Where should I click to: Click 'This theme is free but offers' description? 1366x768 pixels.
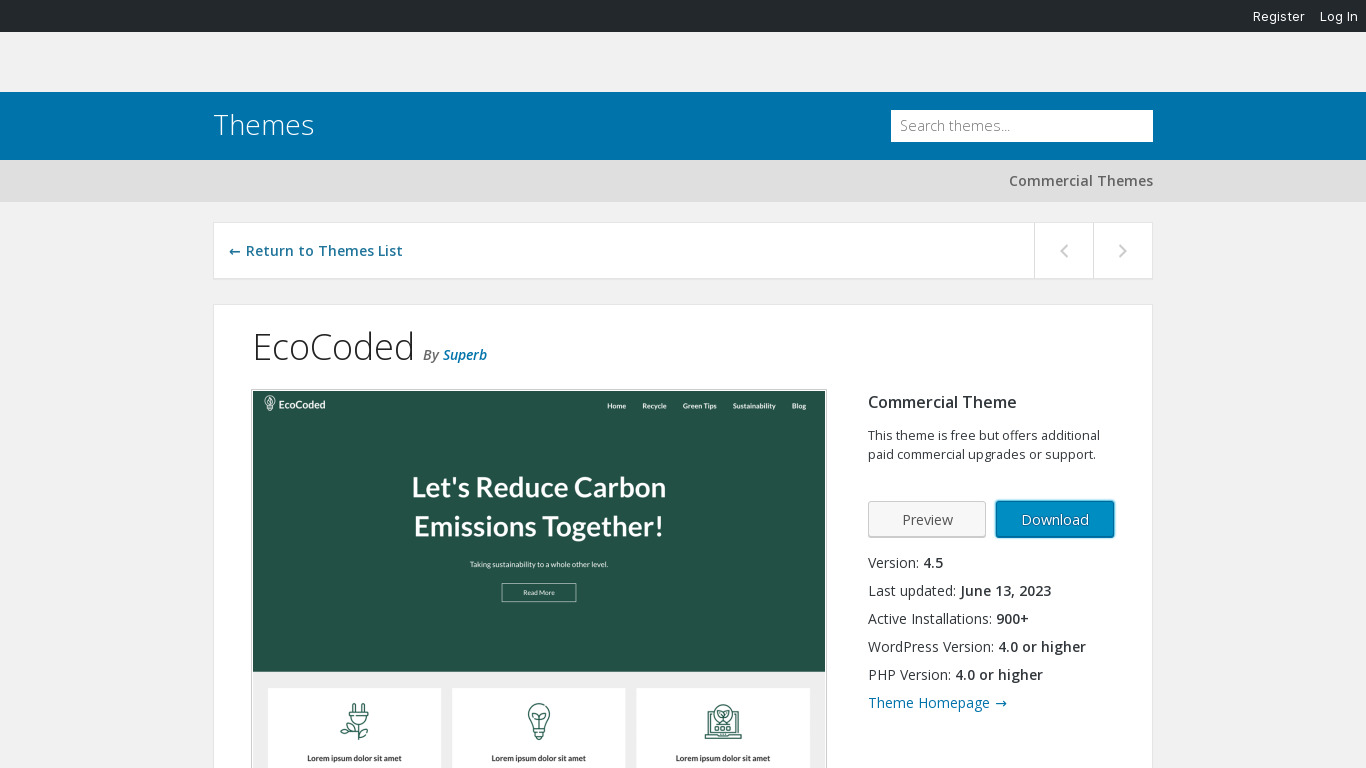pos(984,445)
